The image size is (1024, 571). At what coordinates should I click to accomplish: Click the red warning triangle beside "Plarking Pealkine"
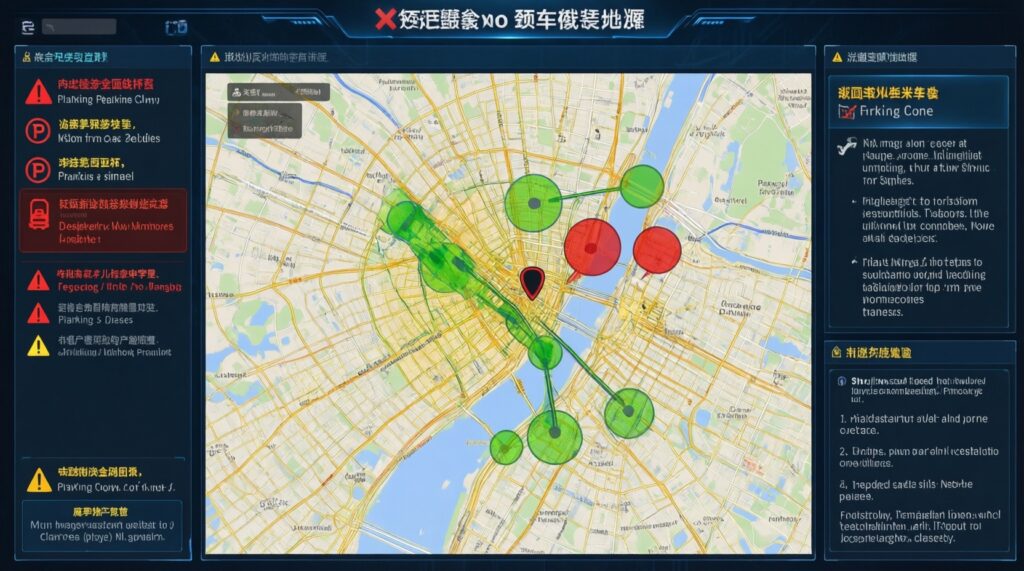pos(38,92)
